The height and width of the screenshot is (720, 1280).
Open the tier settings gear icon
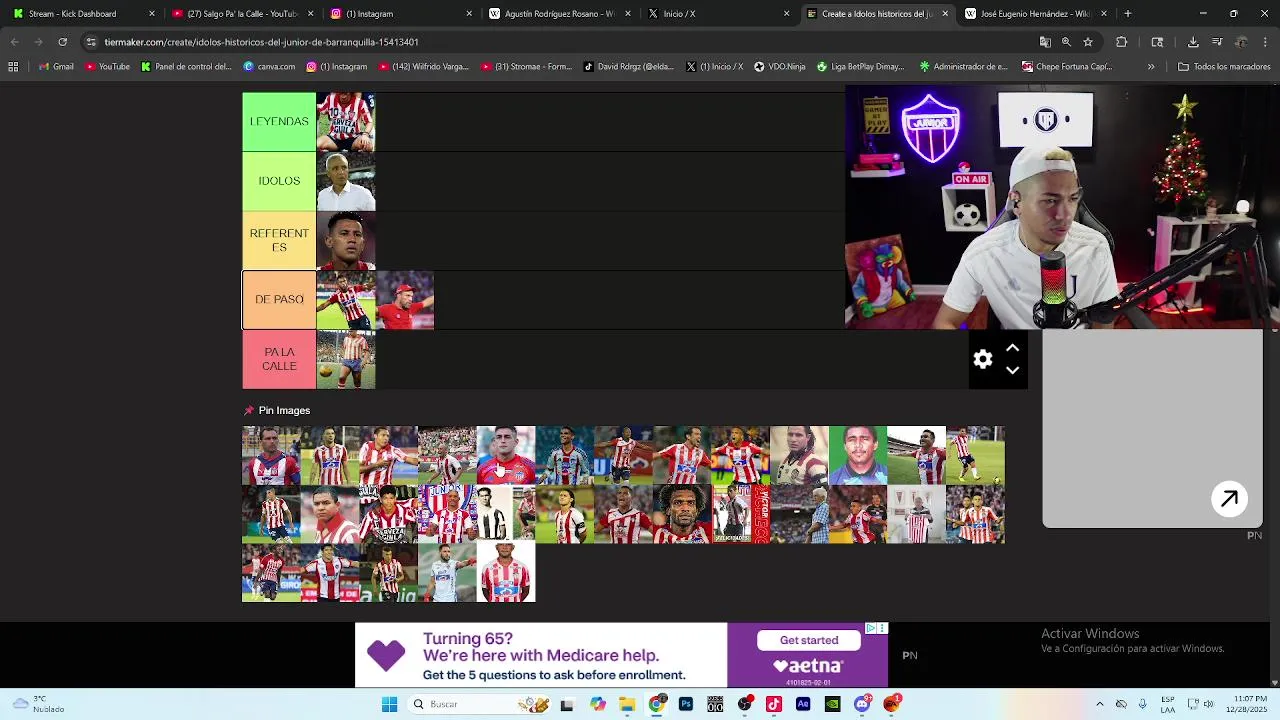click(983, 360)
